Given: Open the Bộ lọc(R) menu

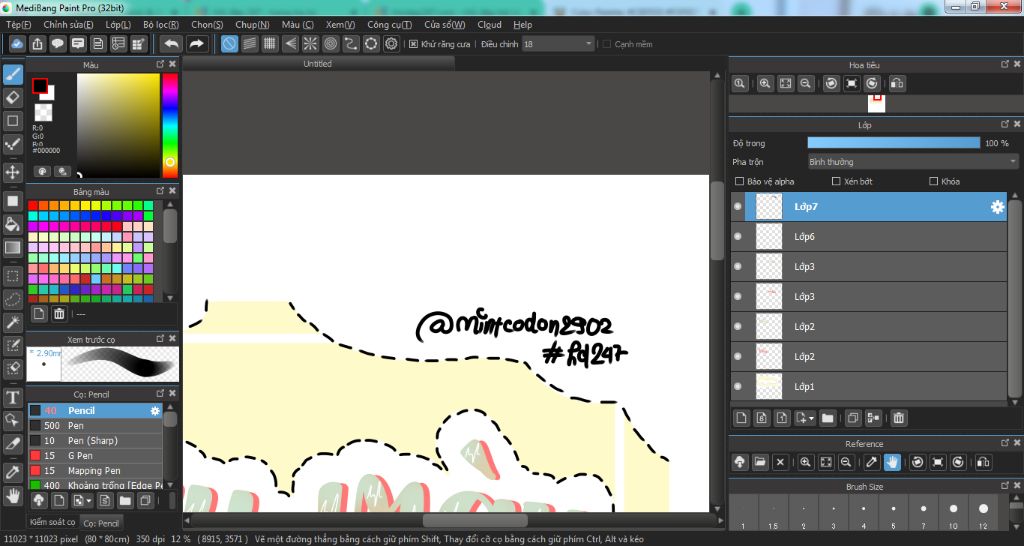Looking at the screenshot, I should 161,25.
